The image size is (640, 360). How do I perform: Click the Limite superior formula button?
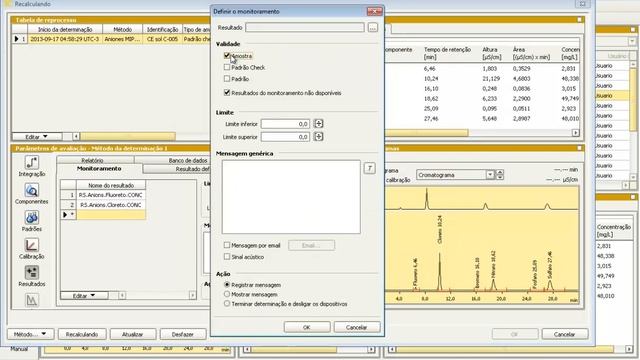(318, 137)
